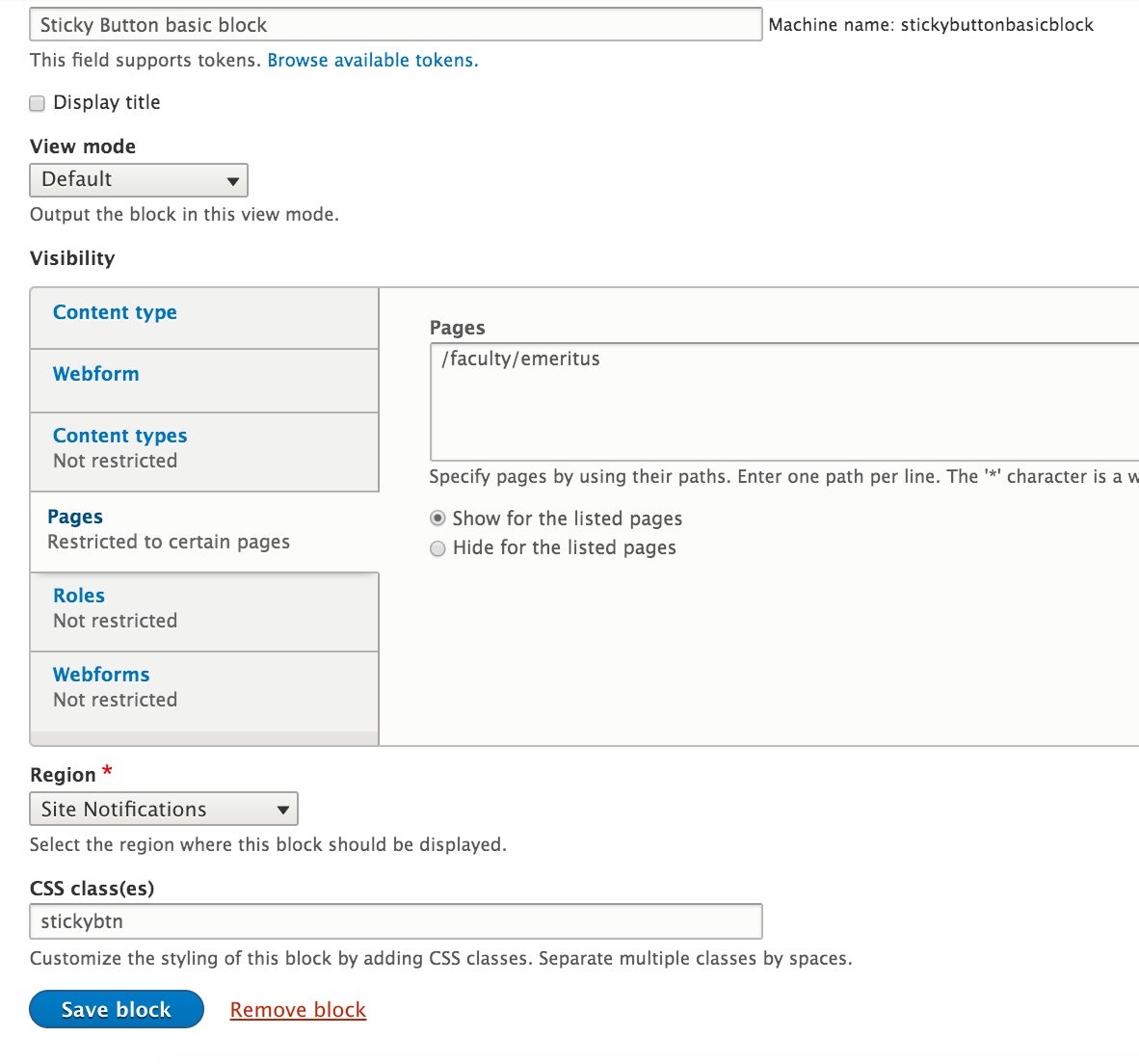1139x1064 pixels.
Task: Open the Webforms visibility tab
Action: [100, 675]
